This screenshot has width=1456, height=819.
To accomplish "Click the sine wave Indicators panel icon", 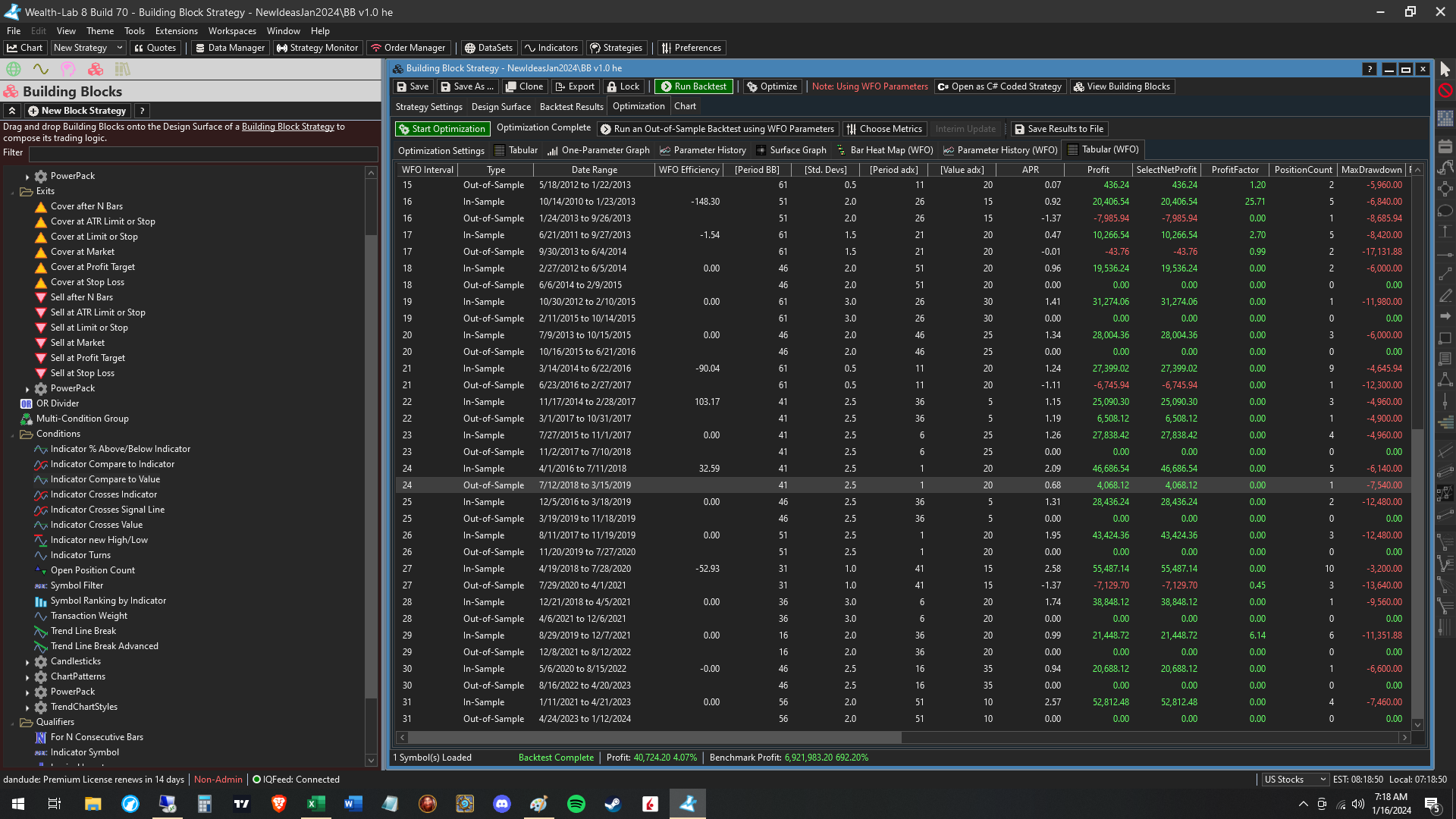I will click(41, 69).
